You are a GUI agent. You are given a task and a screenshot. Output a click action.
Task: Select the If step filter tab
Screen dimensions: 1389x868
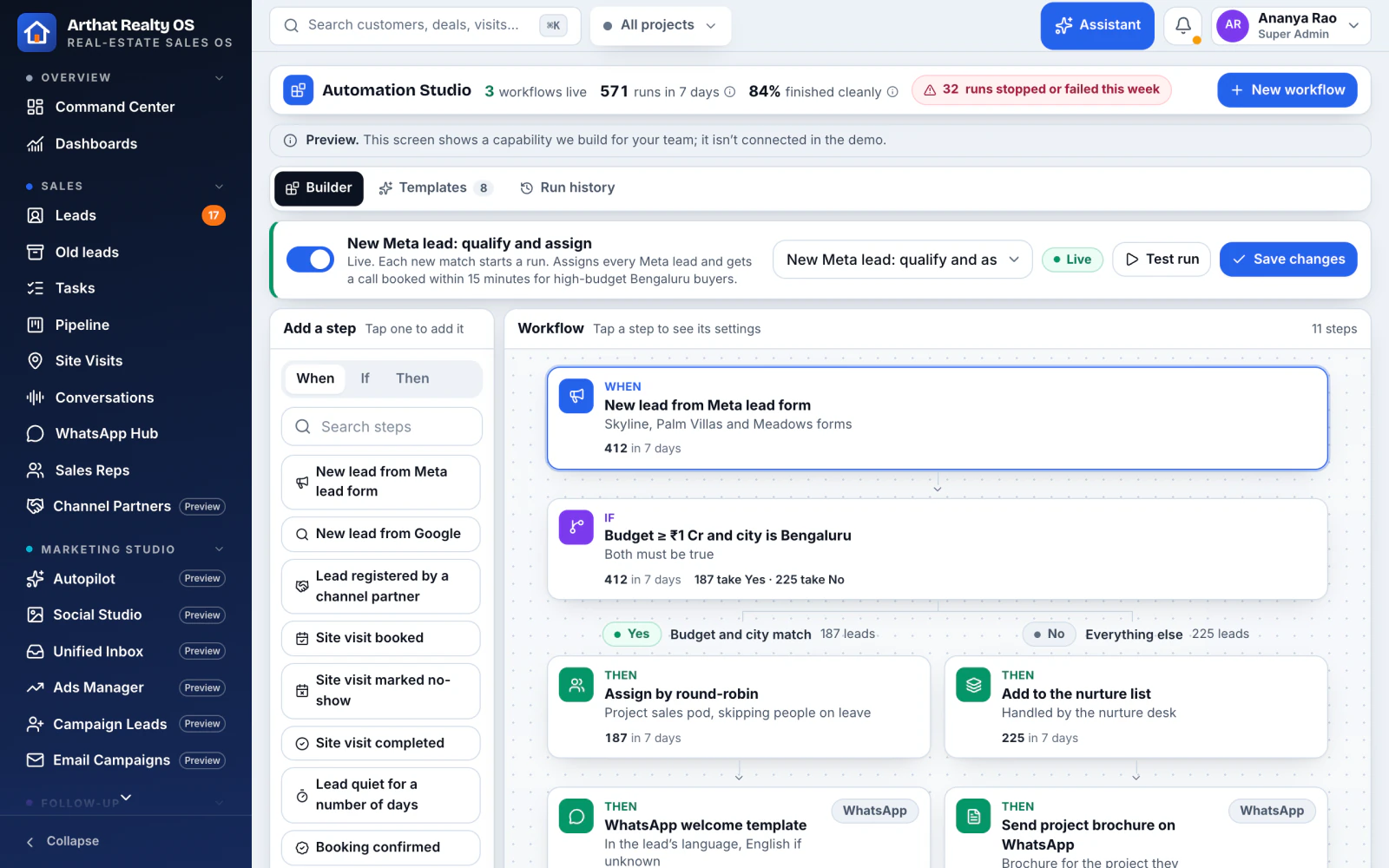[365, 378]
